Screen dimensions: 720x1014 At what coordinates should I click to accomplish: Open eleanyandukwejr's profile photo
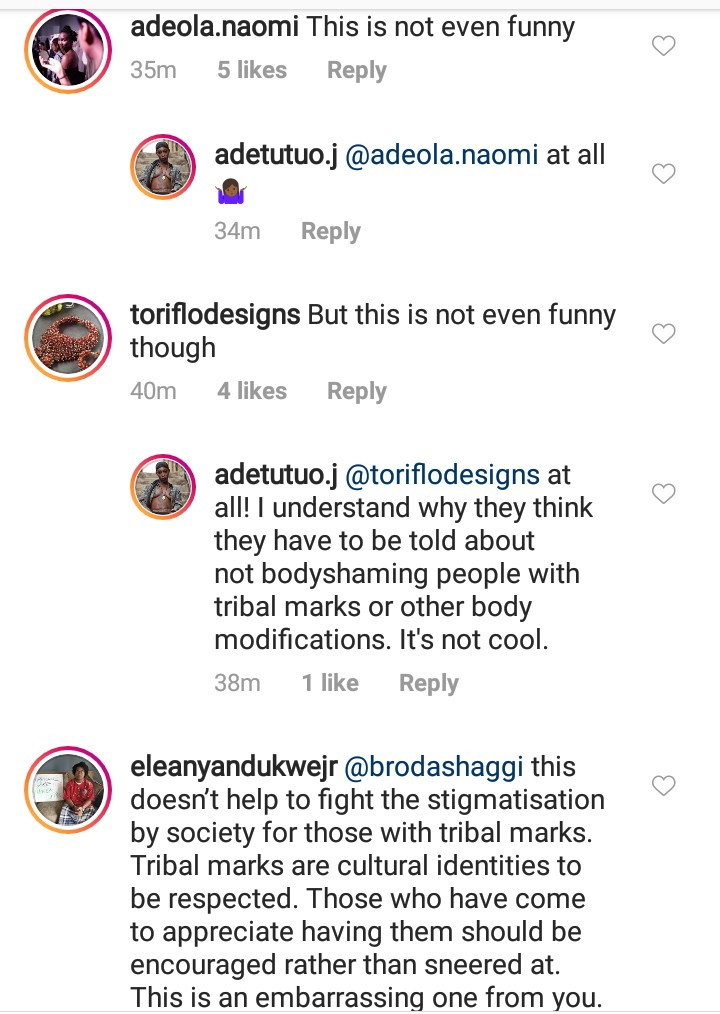pyautogui.click(x=67, y=790)
